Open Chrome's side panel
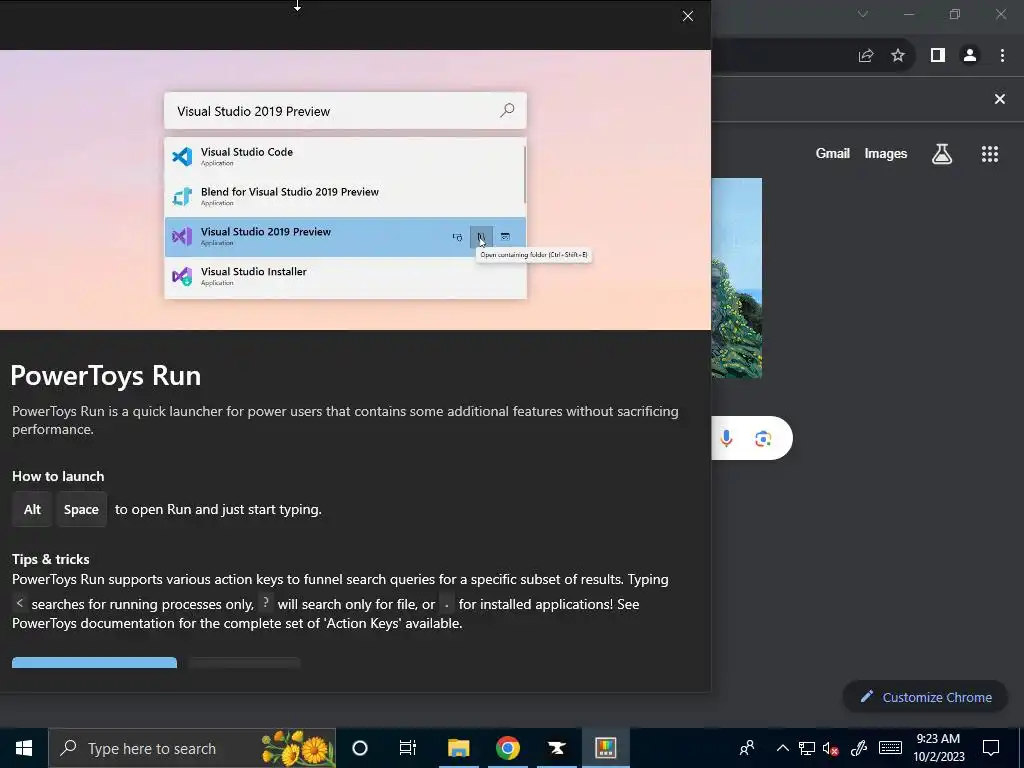 tap(938, 56)
